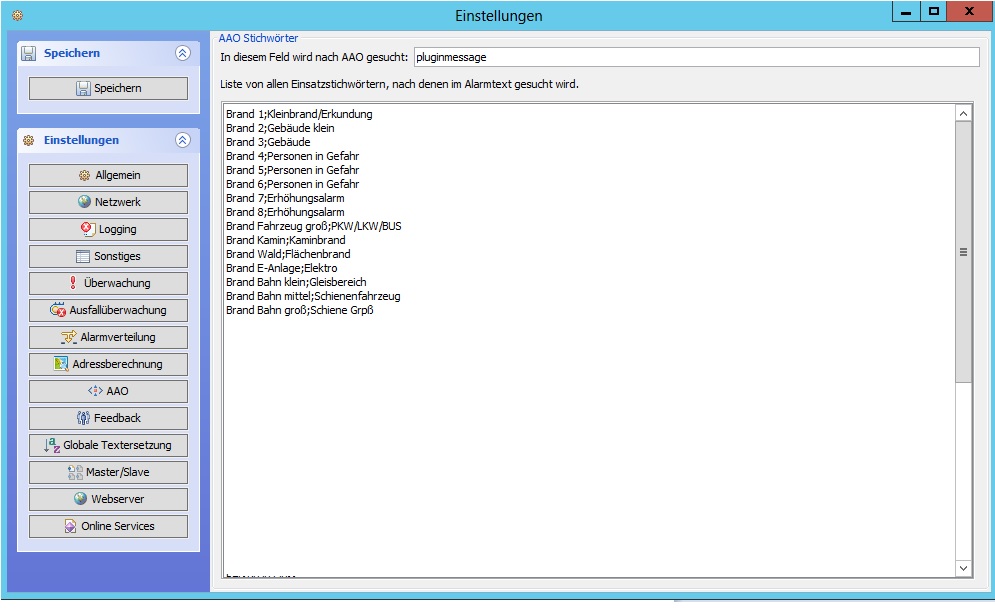Open the Webserver settings page
The width and height of the screenshot is (995, 614).
[x=108, y=499]
